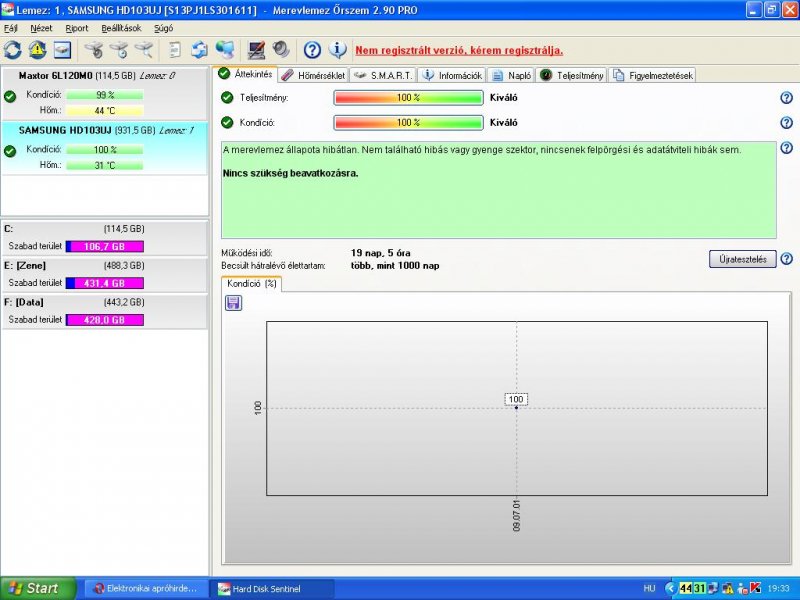Image resolution: width=800 pixels, height=600 pixels.
Task: Click the unregistered version registration link
Action: click(459, 51)
